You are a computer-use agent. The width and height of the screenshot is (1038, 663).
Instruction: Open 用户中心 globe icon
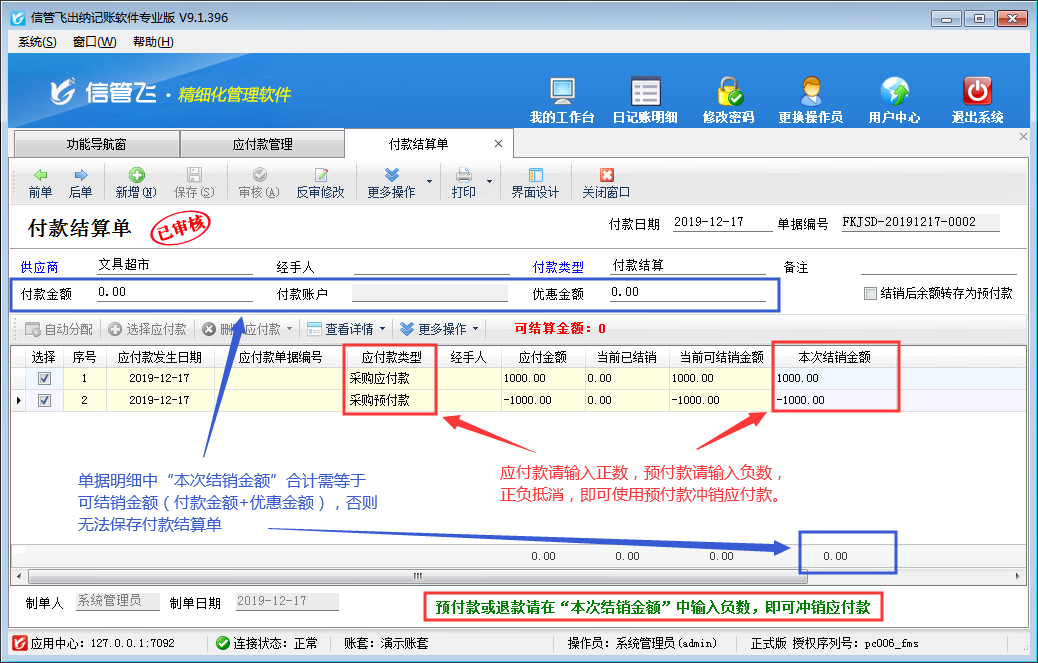click(x=894, y=92)
